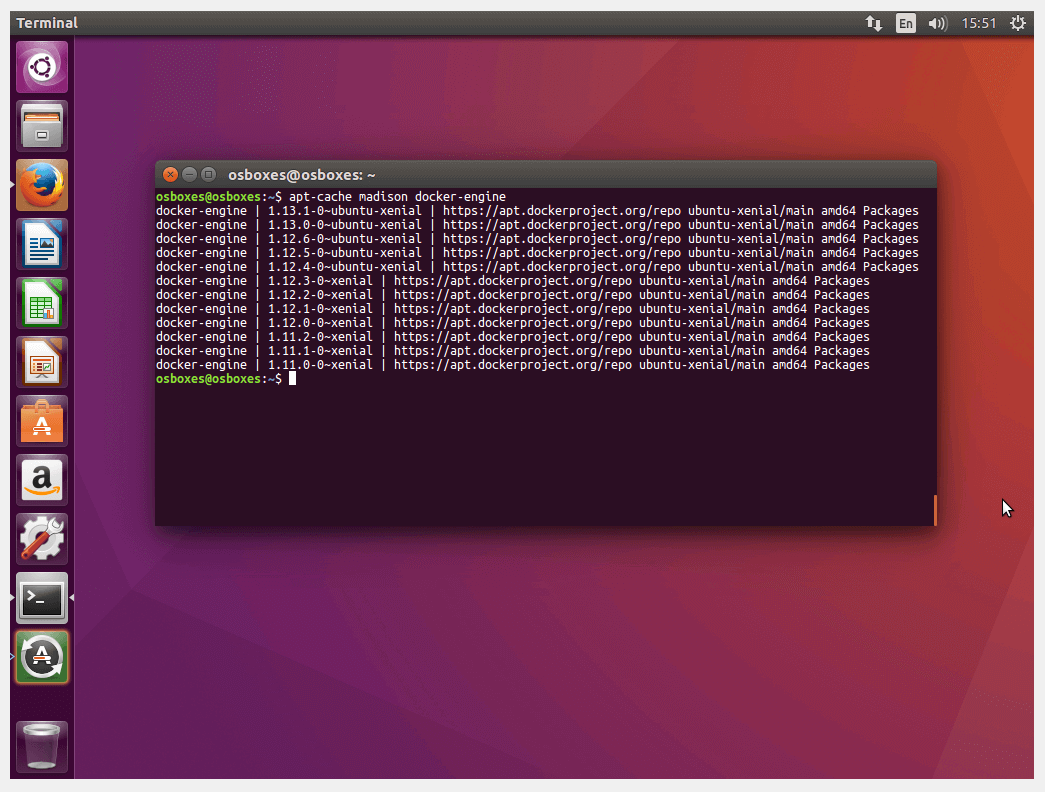Click version 1.12.0-0~xenial in output
Image resolution: width=1045 pixels, height=792 pixels.
(320, 323)
